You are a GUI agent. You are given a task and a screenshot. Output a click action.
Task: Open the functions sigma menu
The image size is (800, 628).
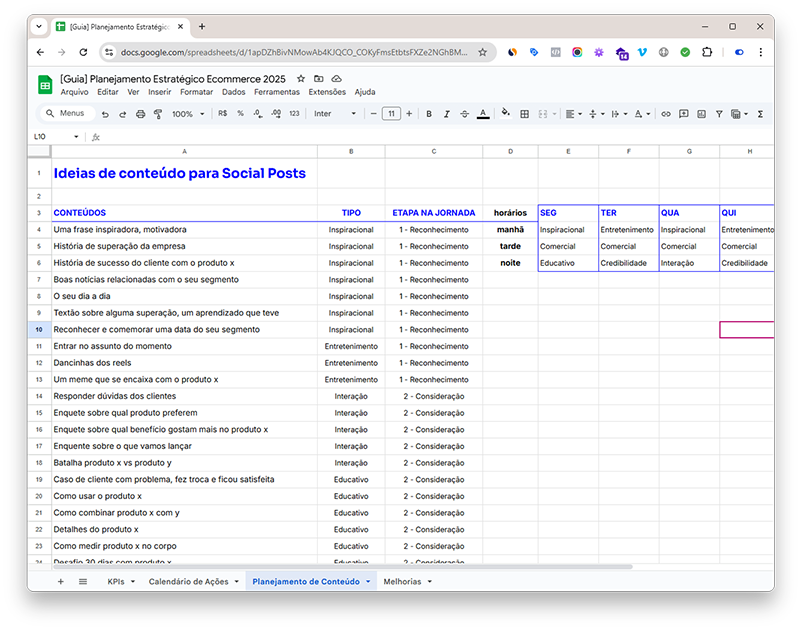(x=760, y=114)
